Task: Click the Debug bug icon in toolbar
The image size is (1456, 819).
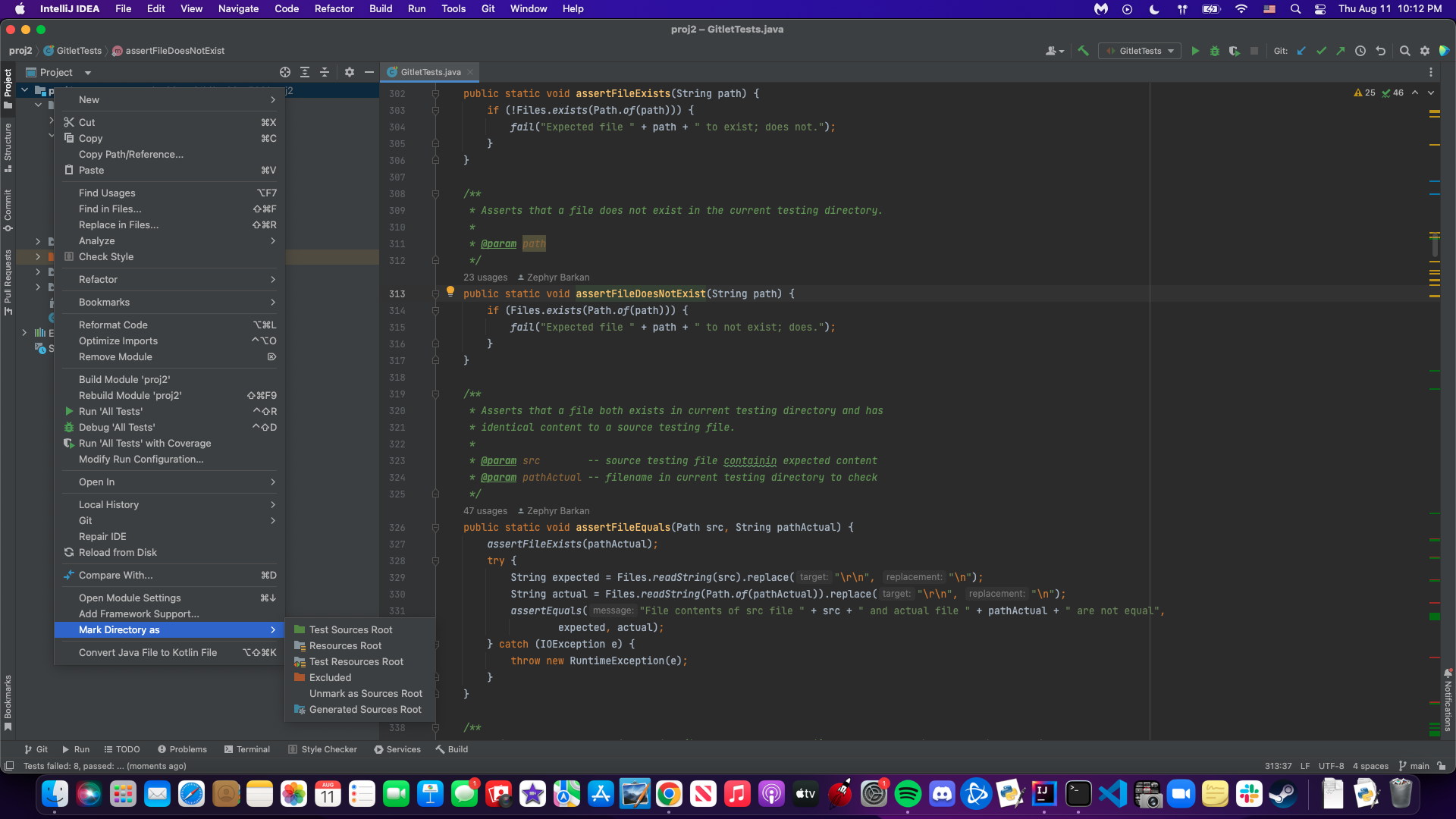Action: (1215, 51)
